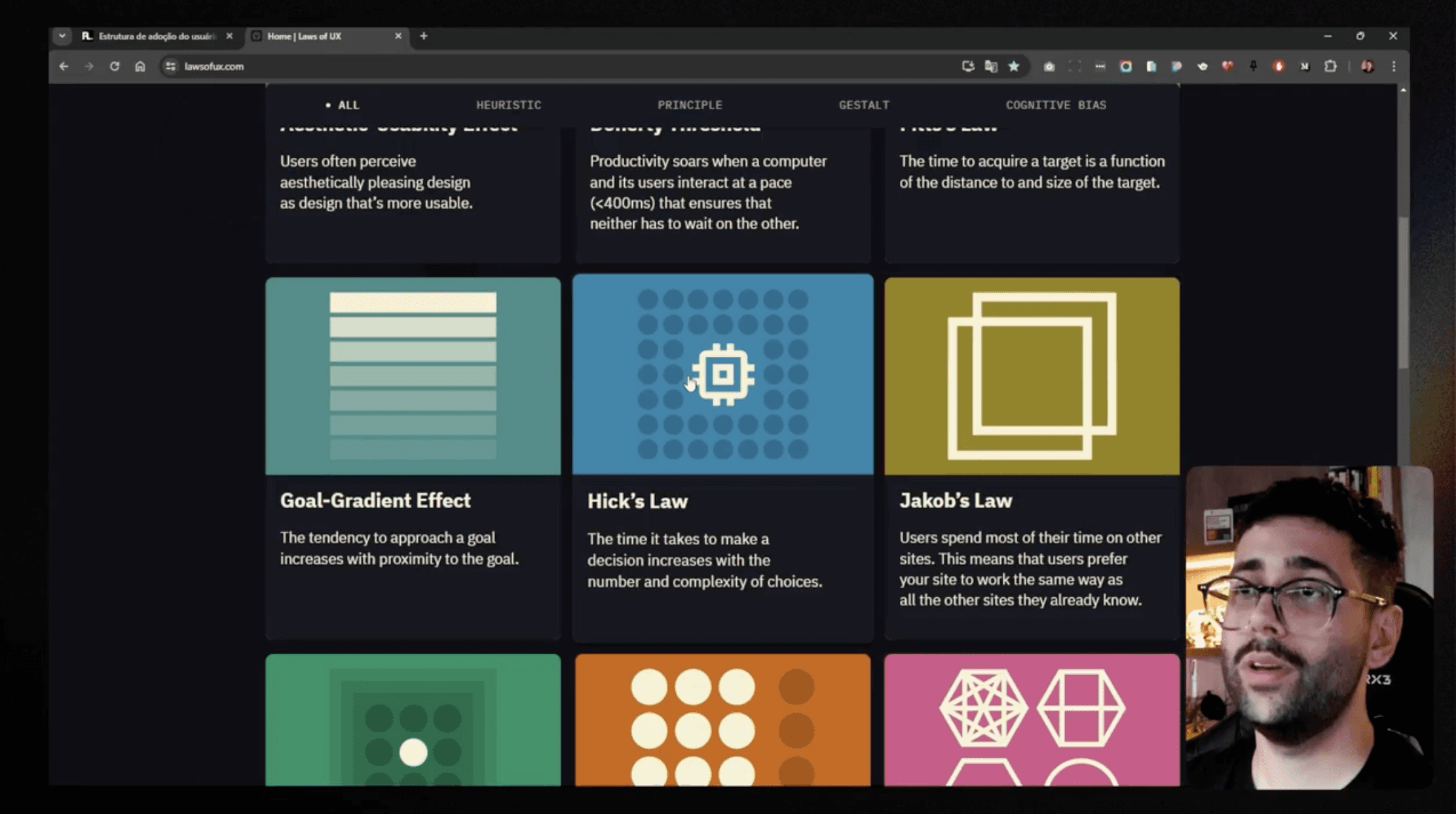Switch to the Estrutura de adoção tab
Screen dimensions: 1456x814
[x=156, y=36]
